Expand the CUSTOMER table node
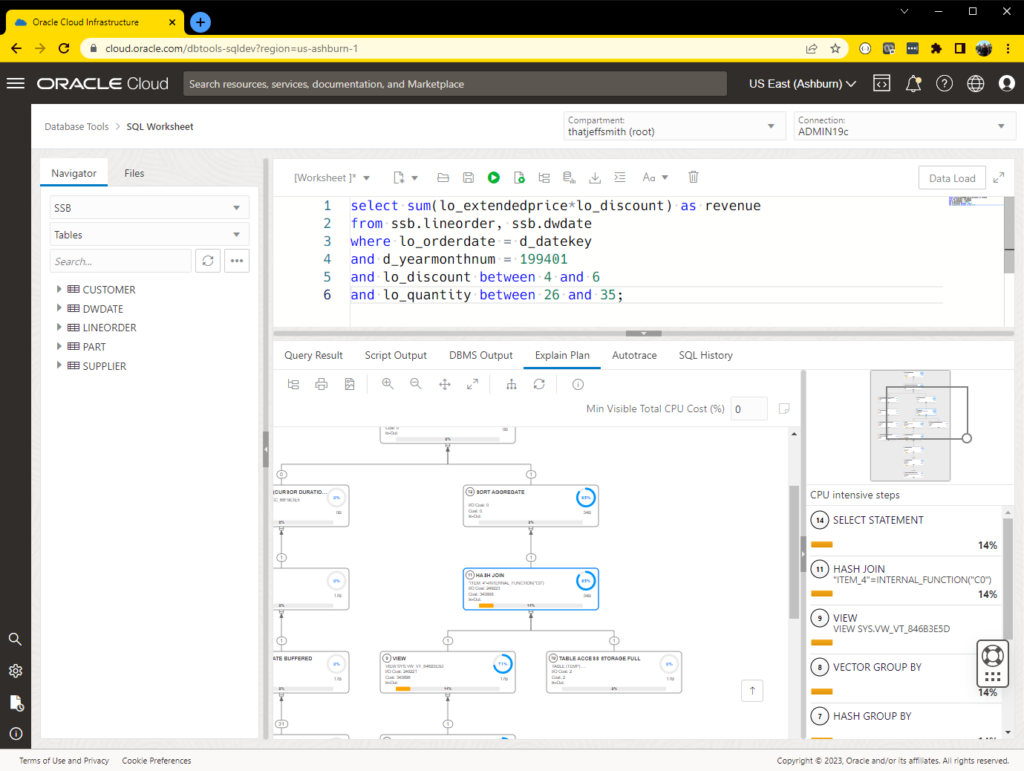Viewport: 1024px width, 771px height. [x=59, y=289]
